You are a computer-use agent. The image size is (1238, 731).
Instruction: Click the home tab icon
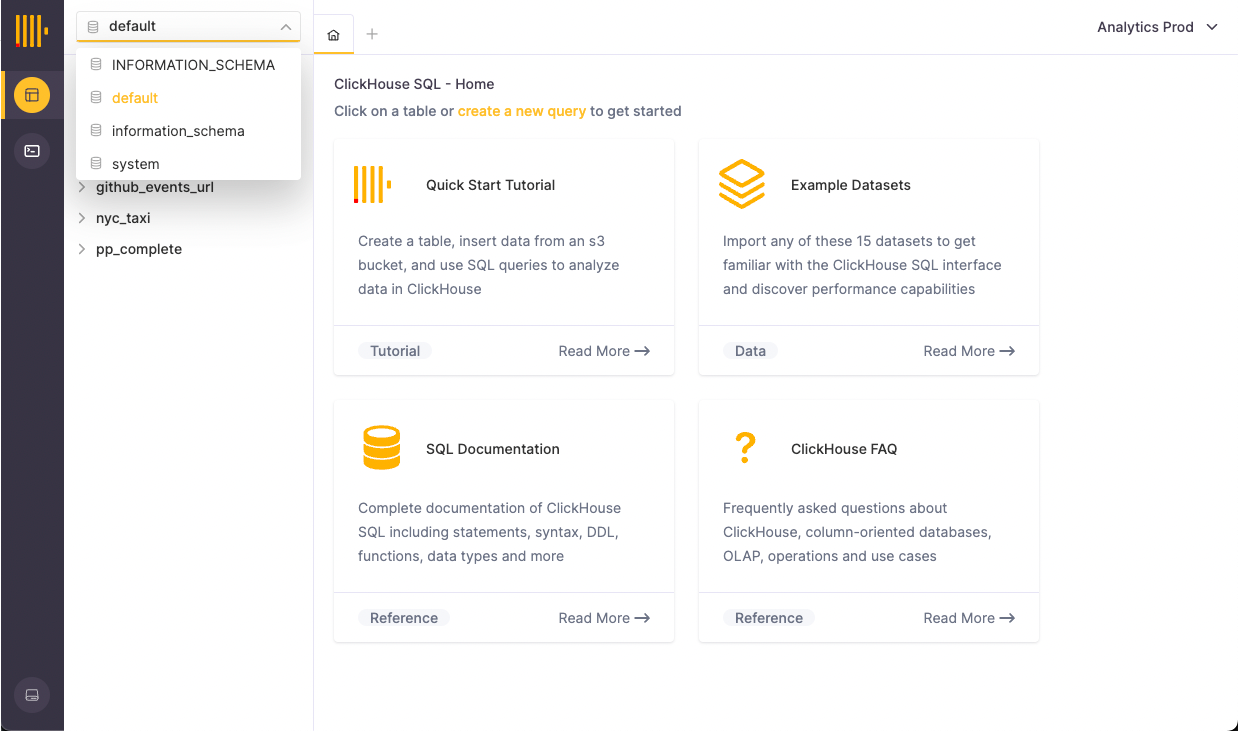pos(334,35)
